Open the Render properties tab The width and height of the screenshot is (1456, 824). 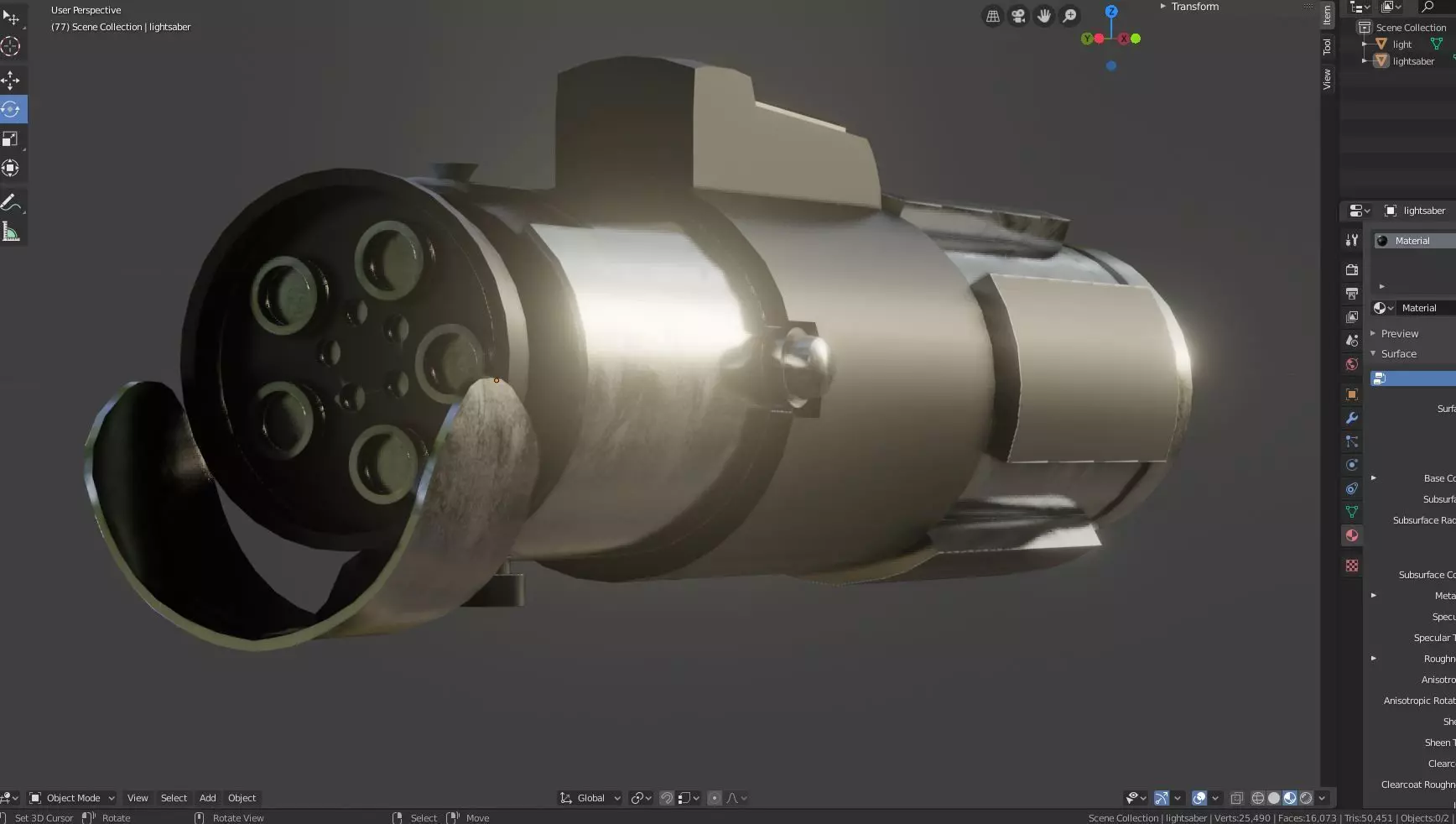1351,269
